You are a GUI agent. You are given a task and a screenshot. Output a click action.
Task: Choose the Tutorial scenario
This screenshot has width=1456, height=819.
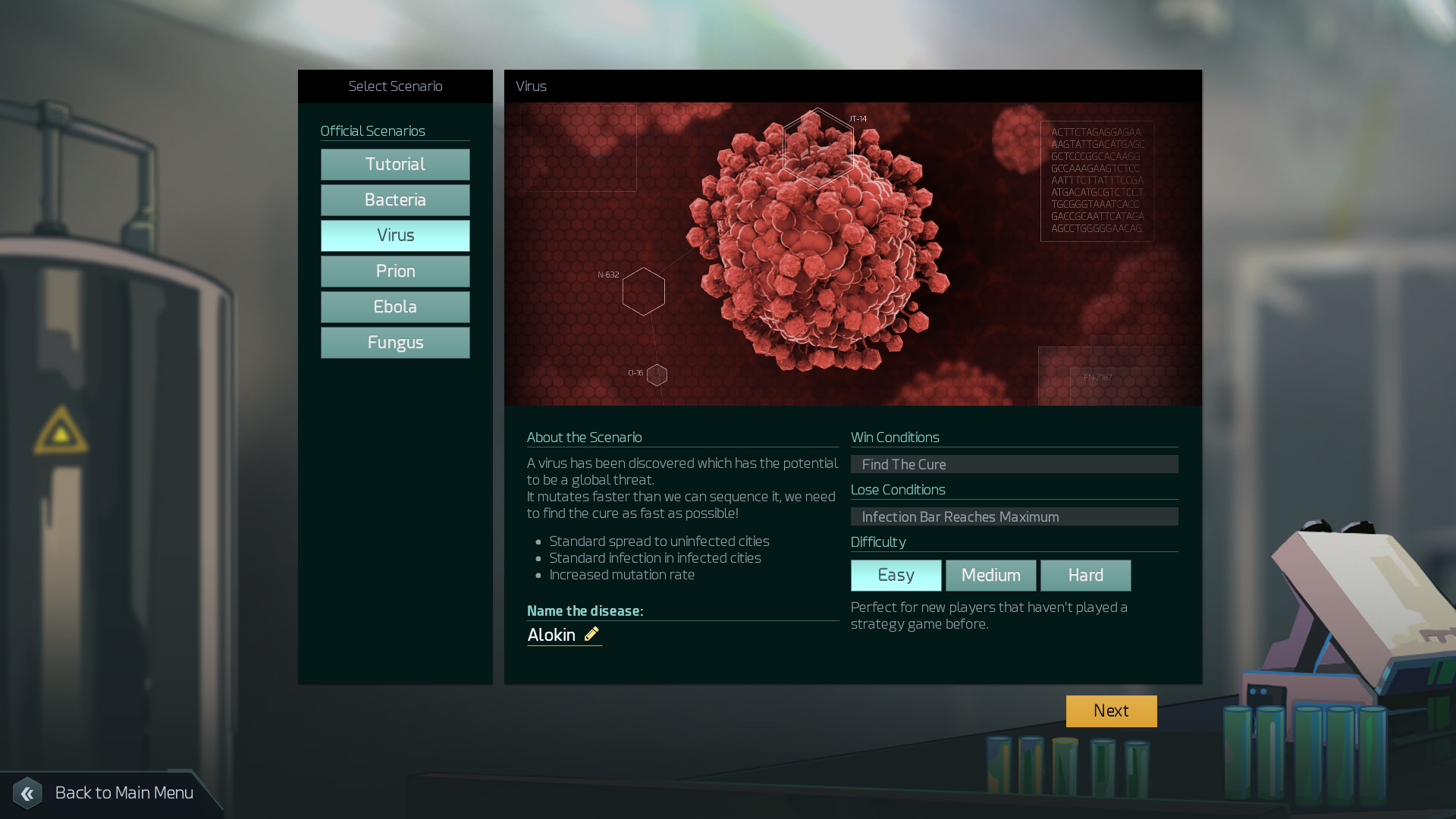[395, 165]
